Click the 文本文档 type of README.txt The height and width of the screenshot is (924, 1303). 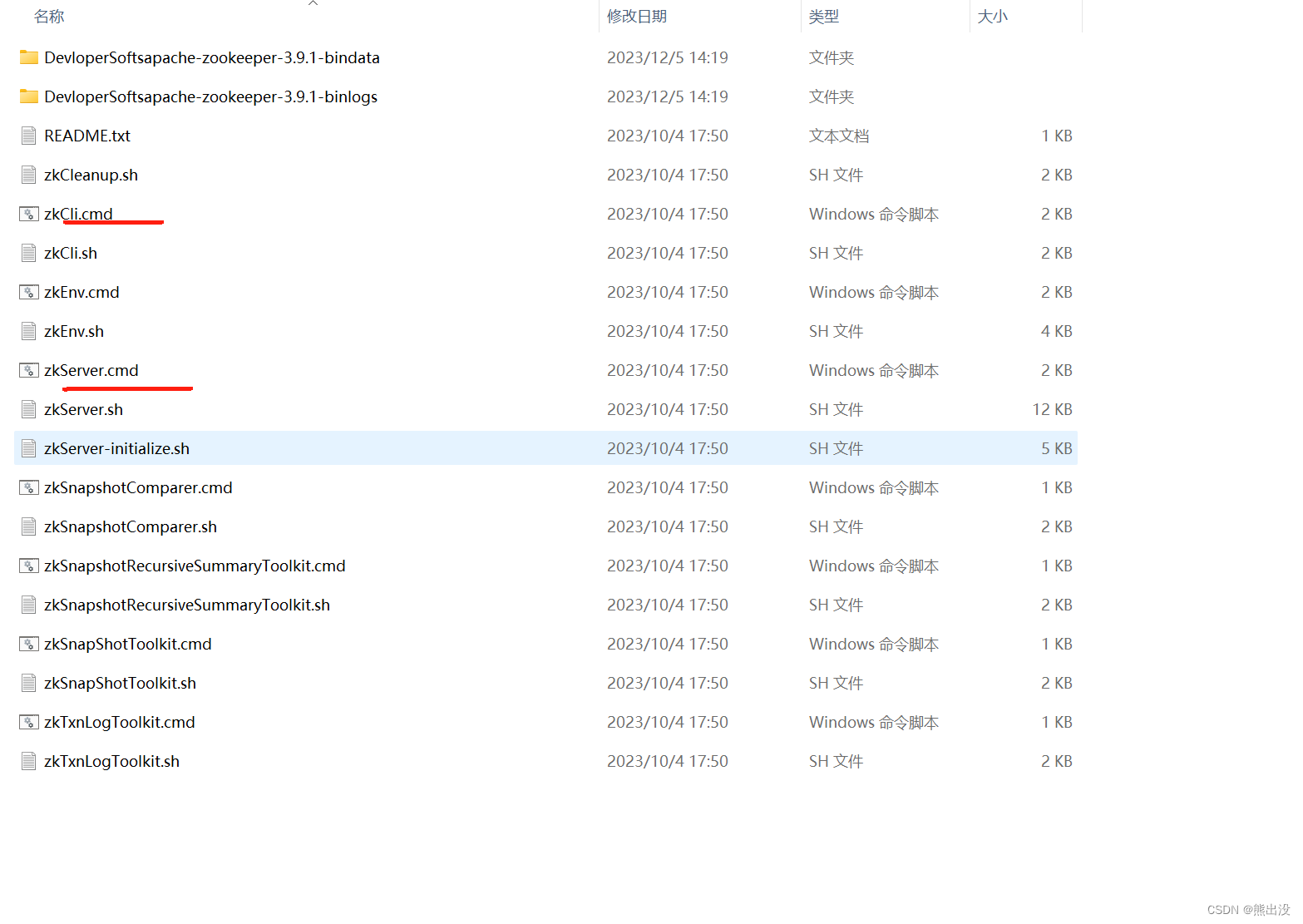[x=839, y=136]
